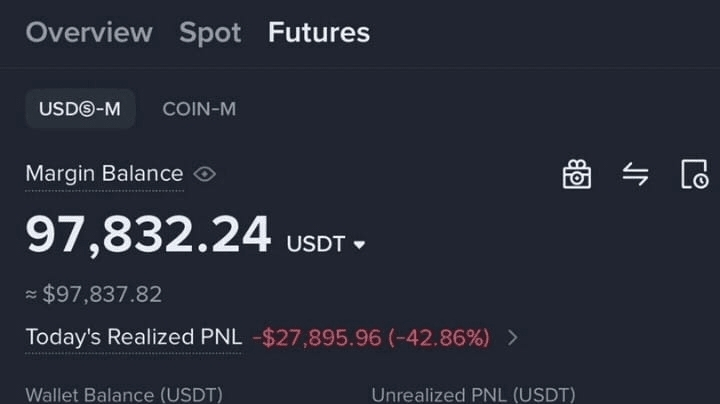The width and height of the screenshot is (720, 404).
Task: Tap the Margin Balance label
Action: 104,174
